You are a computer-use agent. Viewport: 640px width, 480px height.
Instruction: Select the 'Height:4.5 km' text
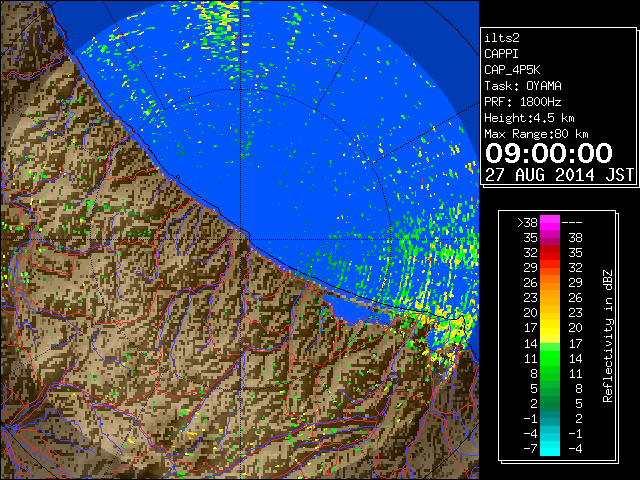tap(529, 118)
